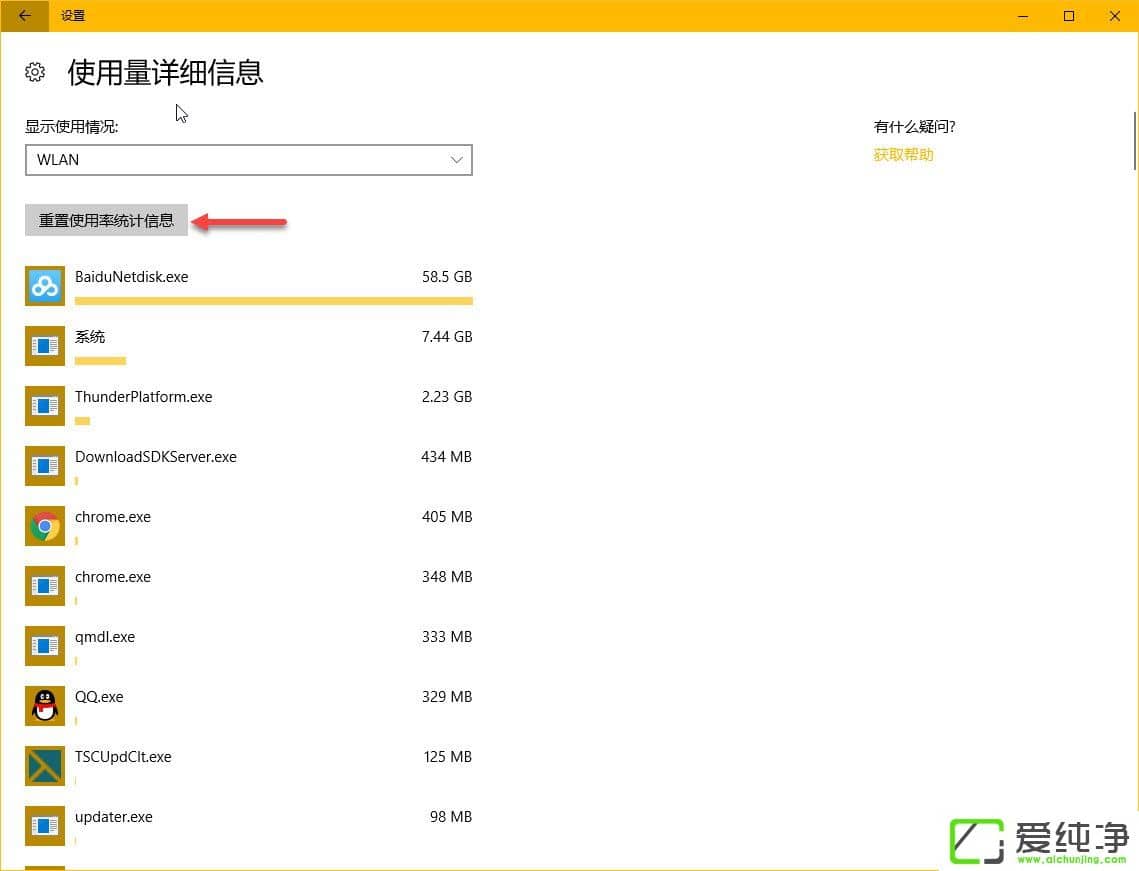Viewport: 1139px width, 871px height.
Task: Select the Chrome browser icon
Action: (44, 526)
